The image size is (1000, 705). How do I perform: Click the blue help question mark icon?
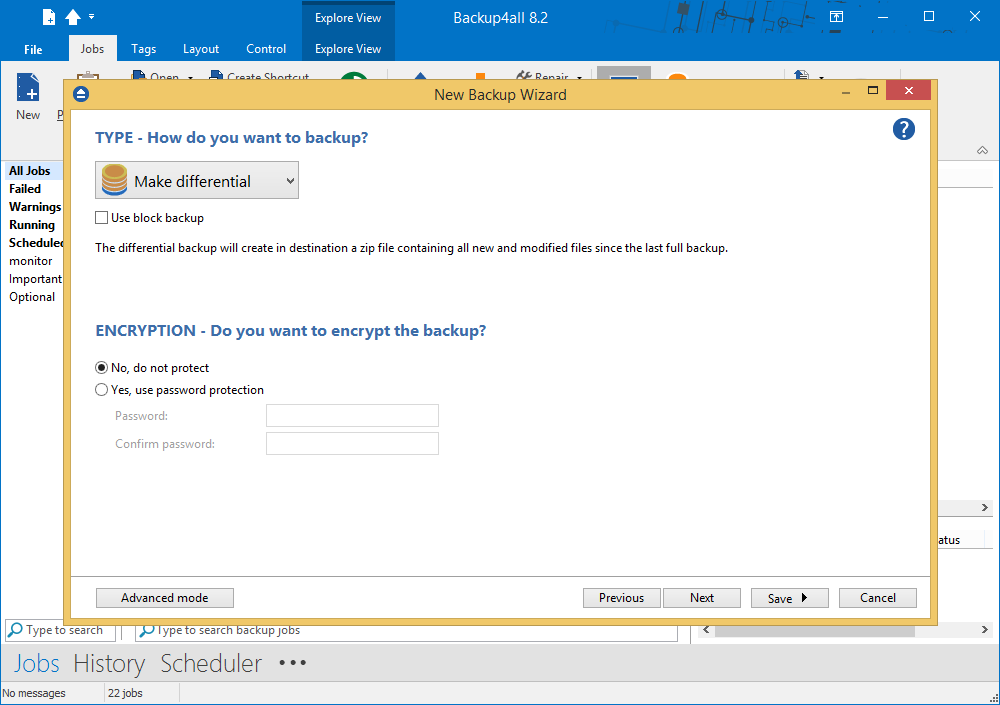click(x=903, y=129)
